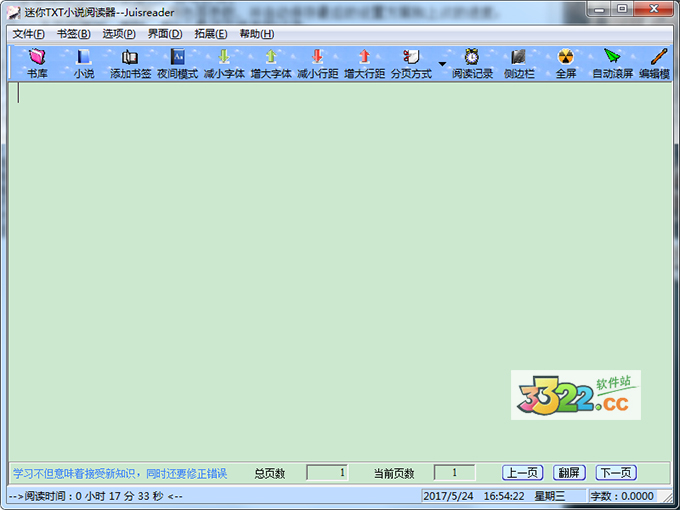
Task: Toggle the 侧边栏 sidebar
Action: (519, 63)
